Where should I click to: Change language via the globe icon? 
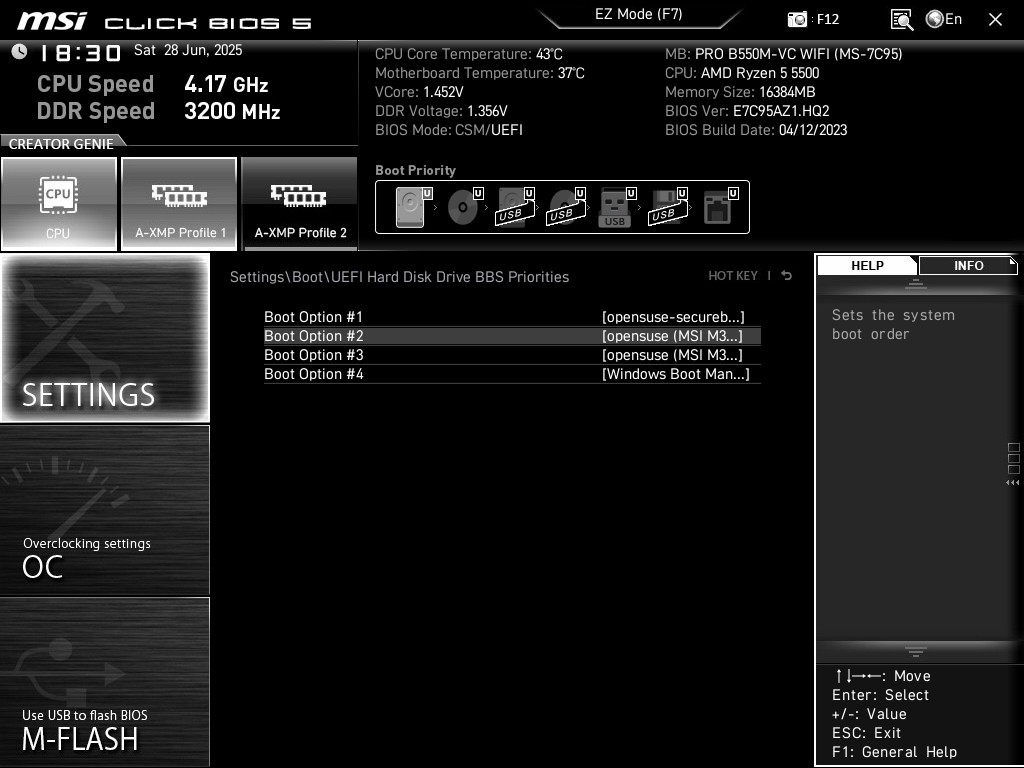[935, 19]
